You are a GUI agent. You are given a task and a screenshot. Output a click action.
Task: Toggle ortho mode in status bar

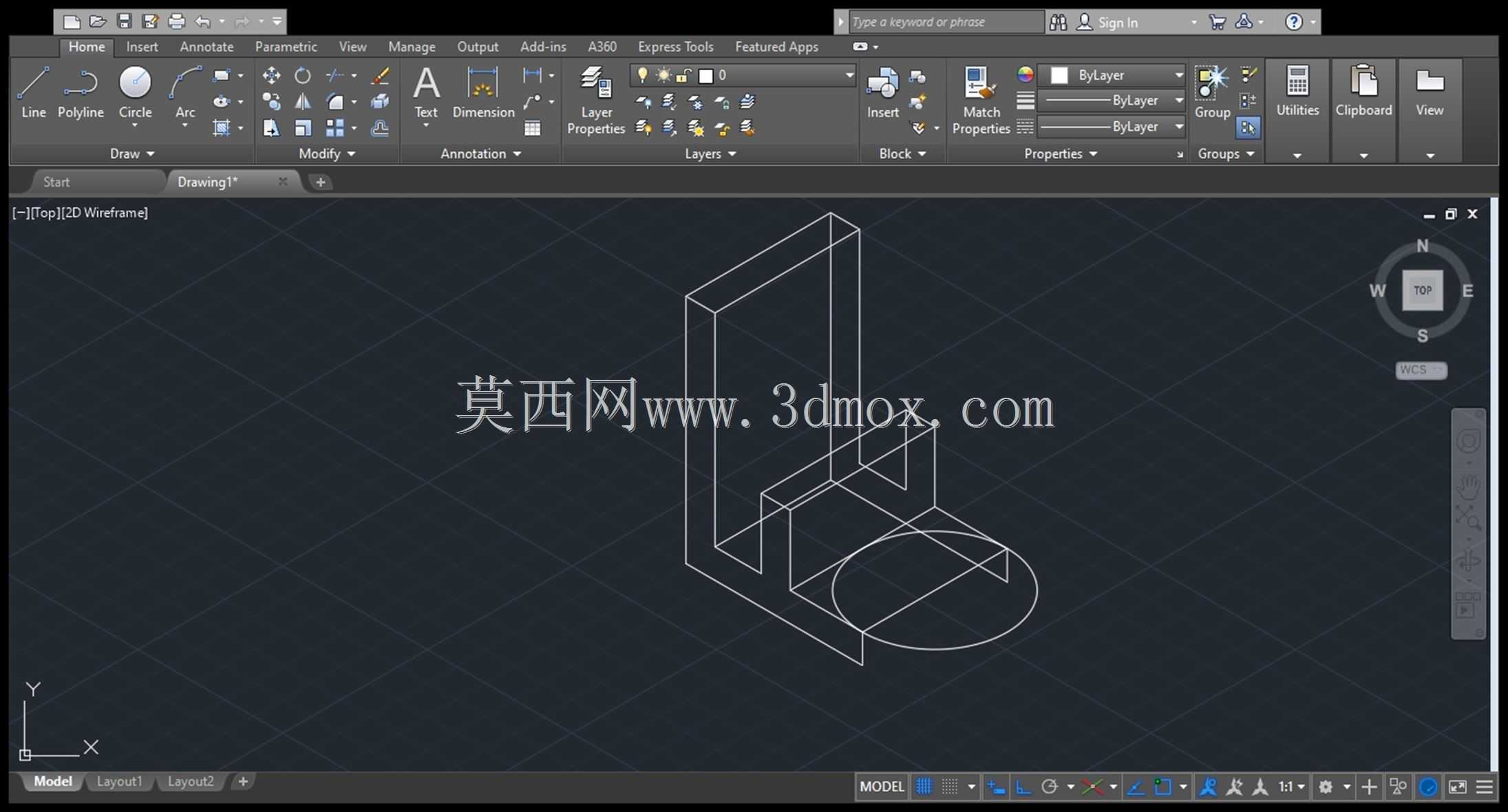[1023, 786]
